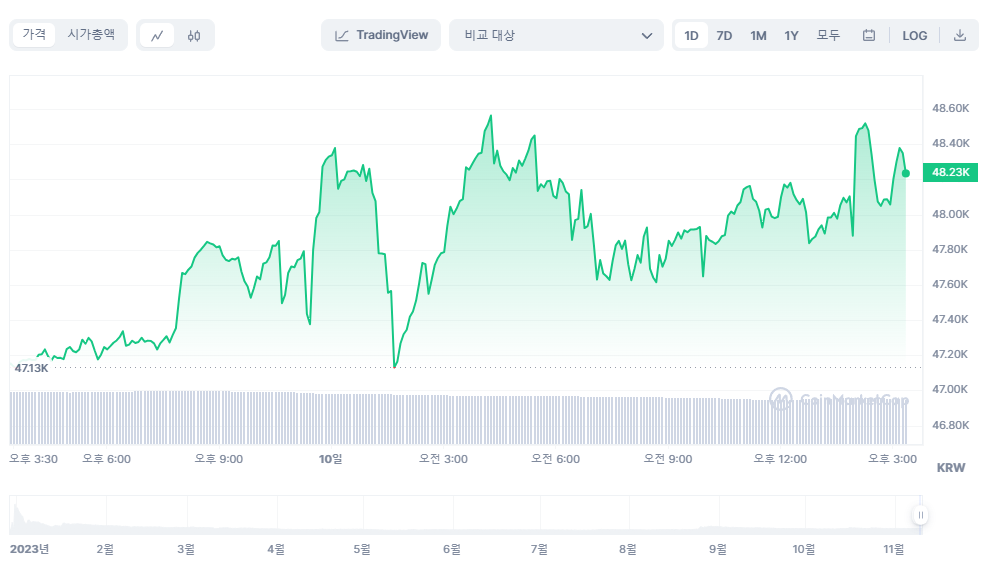
Task: Click 2023년 on the overview timeline
Action: [x=30, y=549]
